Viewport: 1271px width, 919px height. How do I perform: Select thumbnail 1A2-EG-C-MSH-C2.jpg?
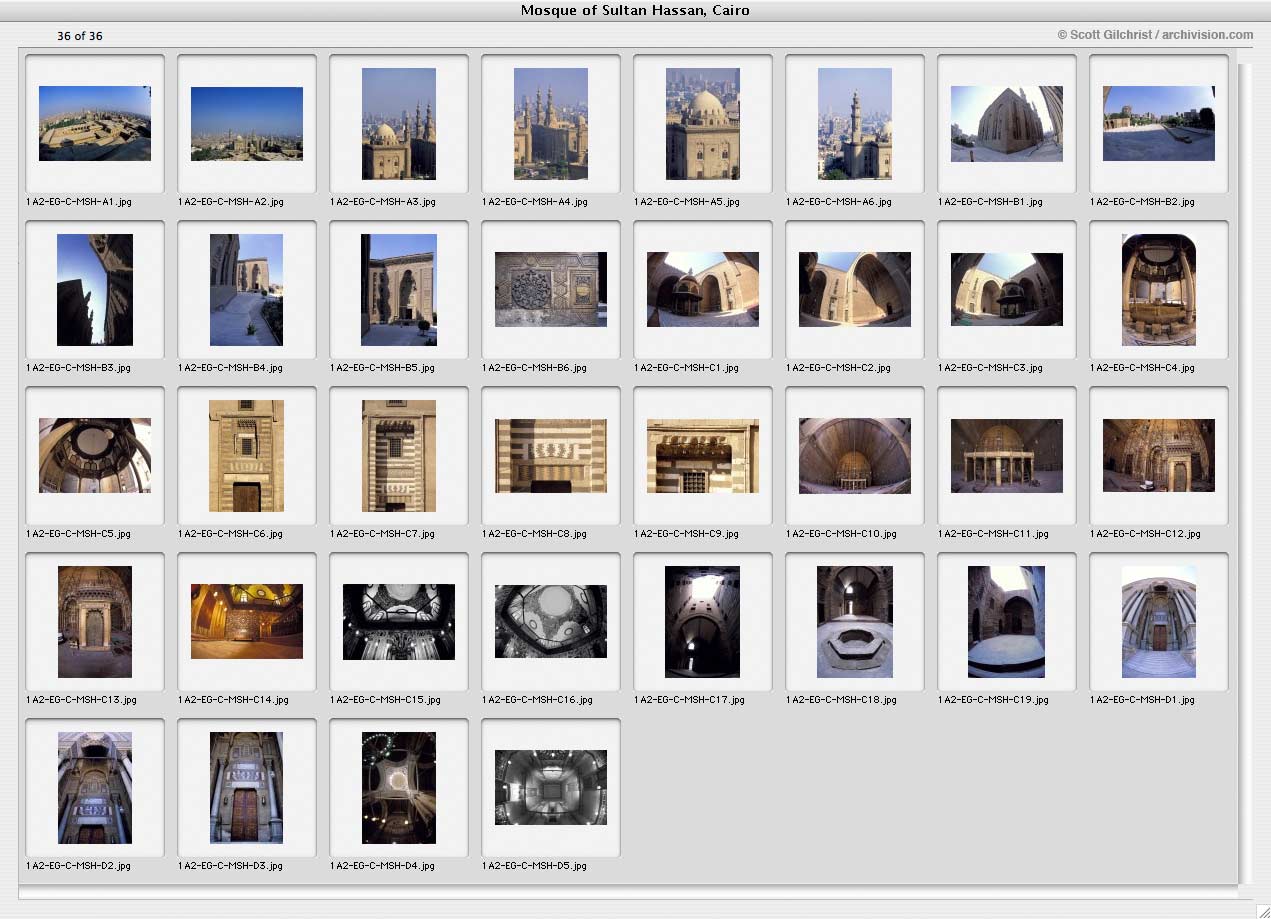coord(855,290)
